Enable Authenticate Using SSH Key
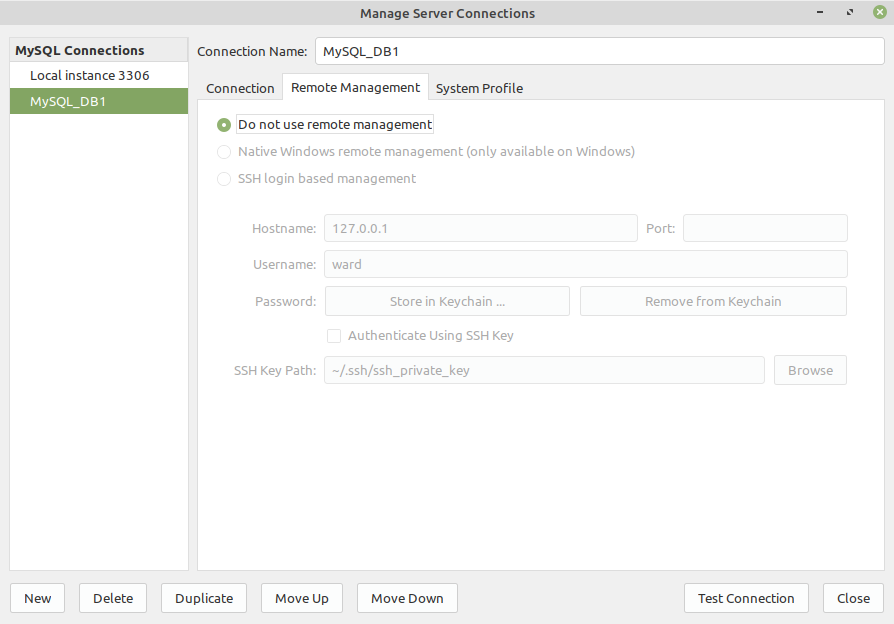894x624 pixels. [x=334, y=335]
